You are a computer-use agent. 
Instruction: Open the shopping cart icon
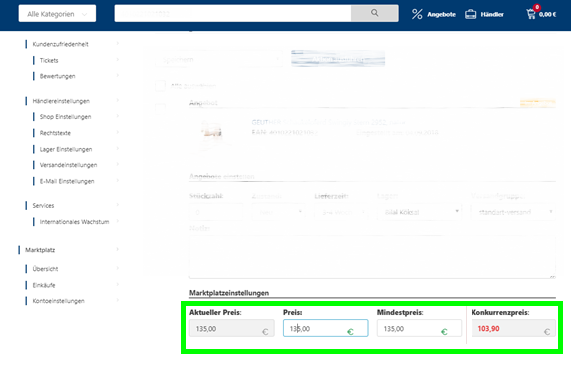(x=531, y=14)
